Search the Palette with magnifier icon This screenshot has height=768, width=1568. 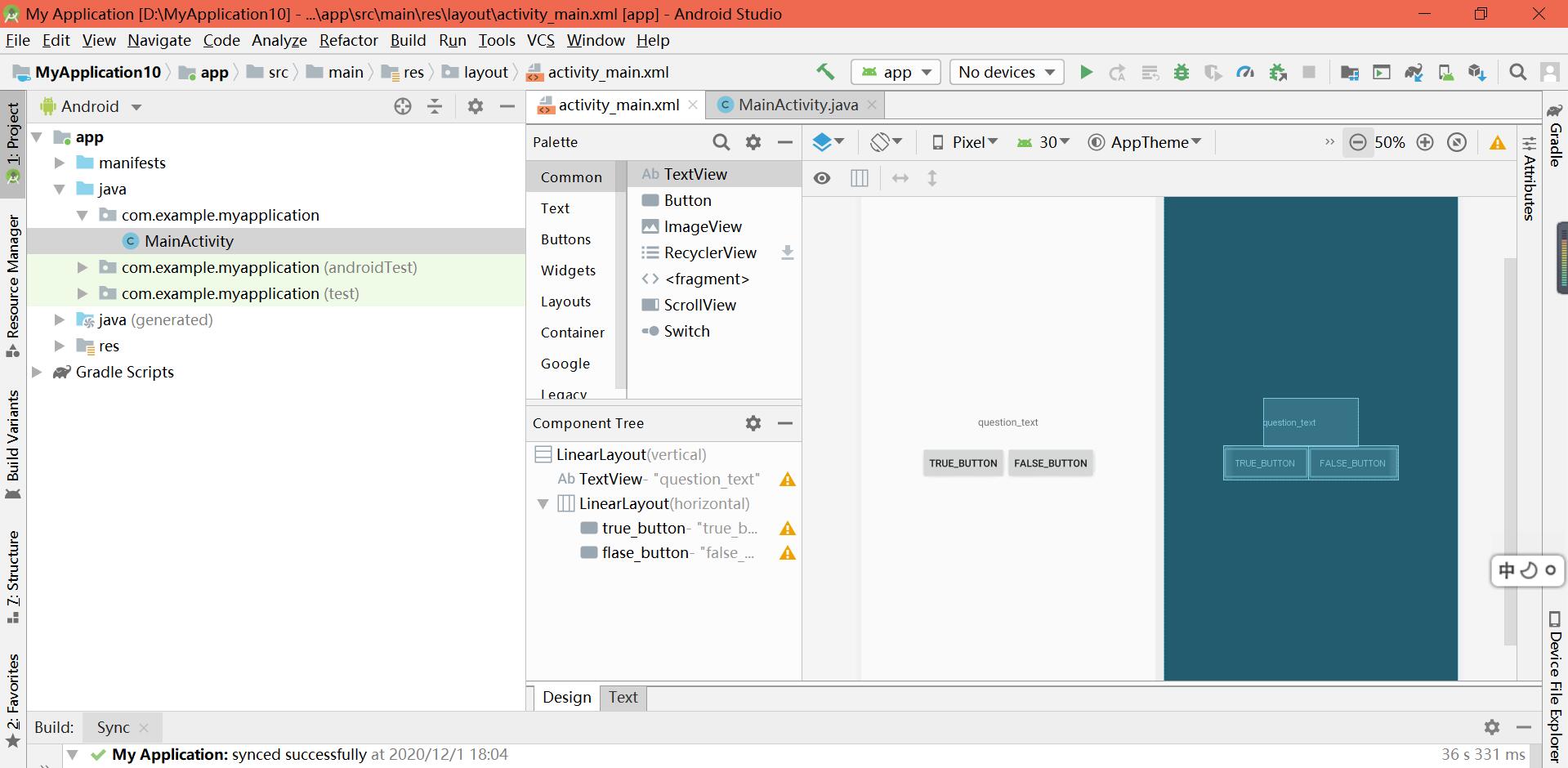[721, 142]
